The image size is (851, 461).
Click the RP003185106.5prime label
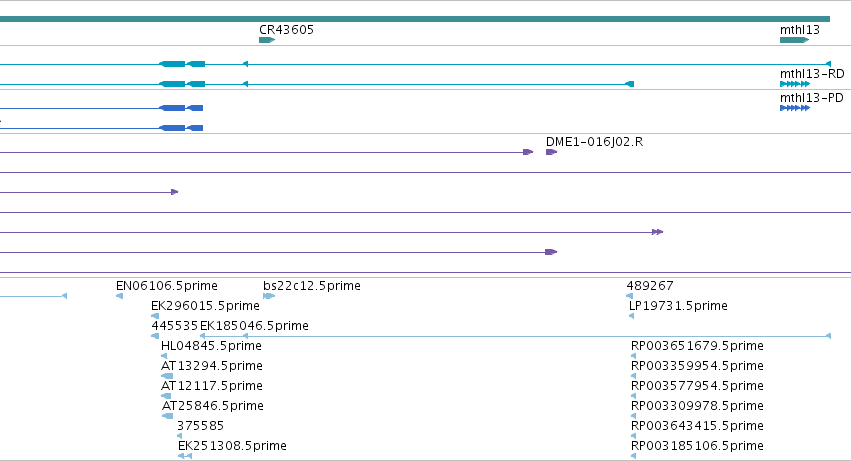(697, 446)
